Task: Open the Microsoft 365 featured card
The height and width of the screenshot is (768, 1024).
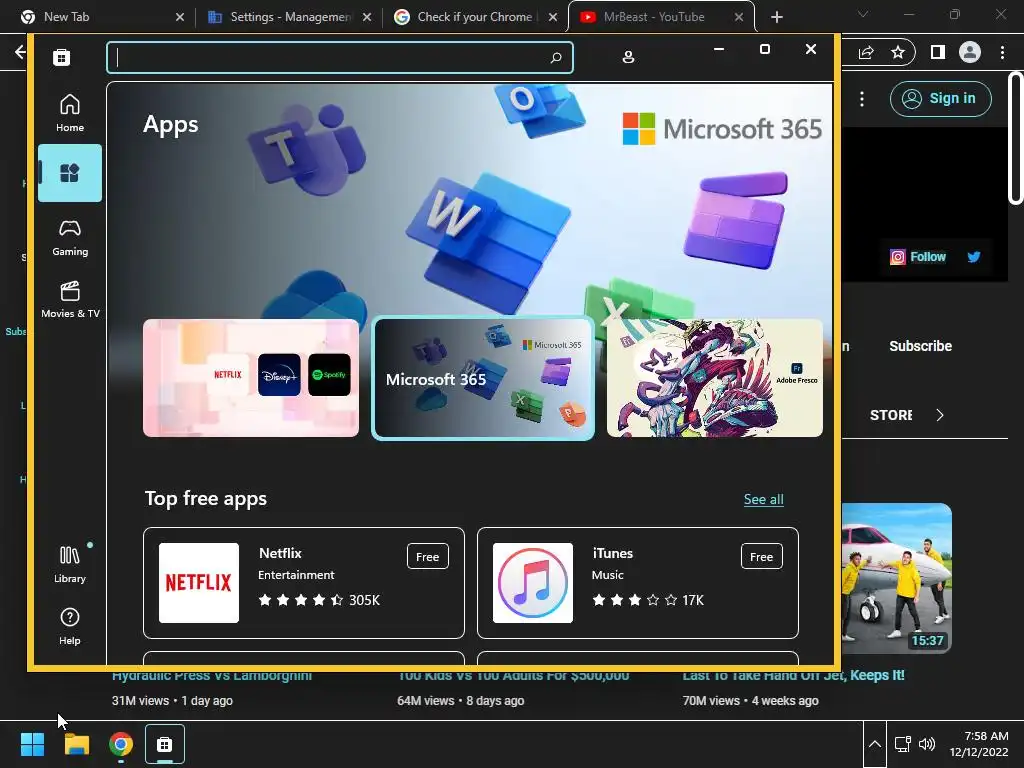Action: (483, 378)
